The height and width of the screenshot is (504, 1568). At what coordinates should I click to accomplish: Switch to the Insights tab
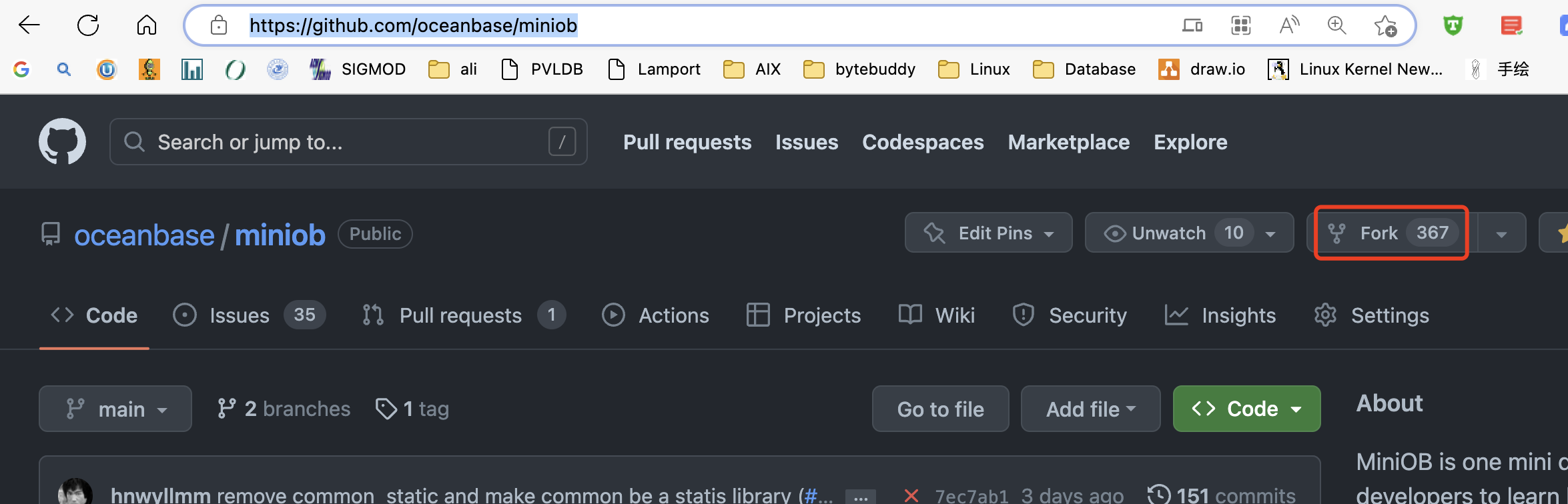pyautogui.click(x=1220, y=315)
